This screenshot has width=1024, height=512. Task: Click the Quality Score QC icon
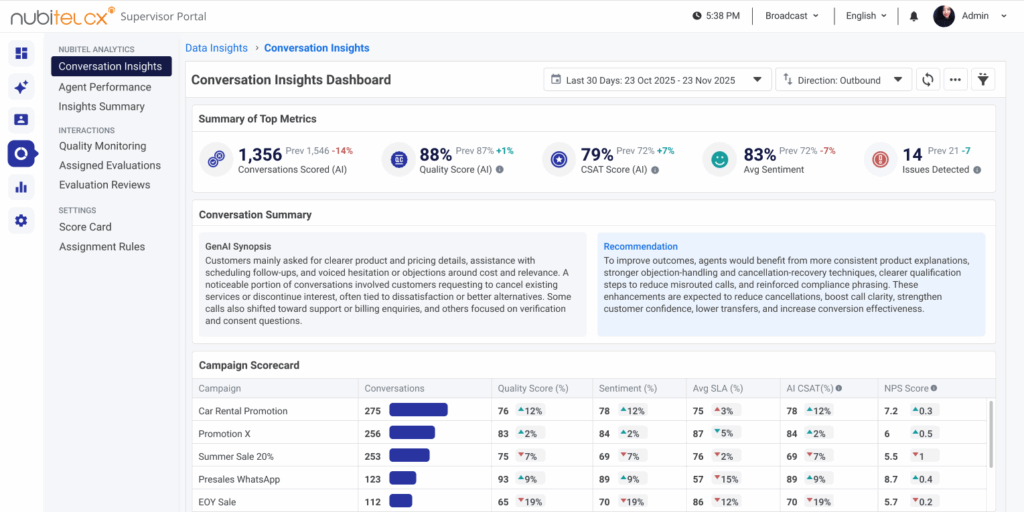tap(398, 159)
